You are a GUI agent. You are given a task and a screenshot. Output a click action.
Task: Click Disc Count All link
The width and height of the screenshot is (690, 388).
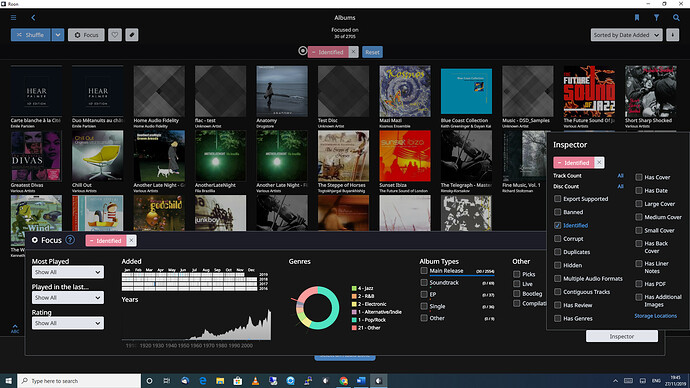pyautogui.click(x=620, y=186)
